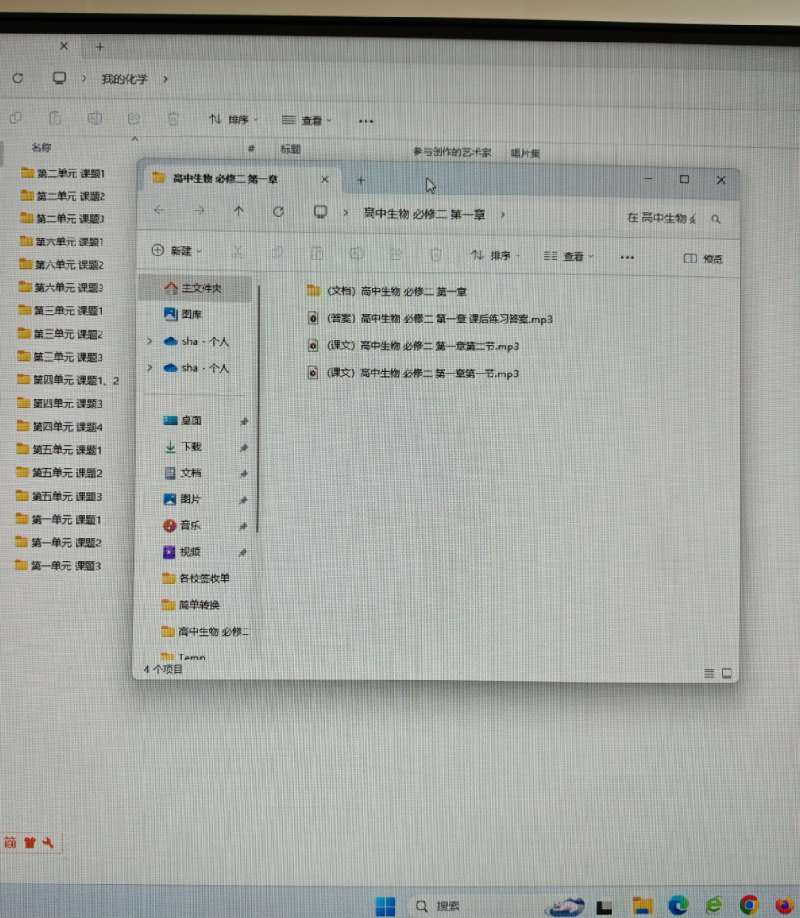Click 我的化学 breadcrumb in background window
This screenshot has width=800, height=918.
[x=124, y=79]
